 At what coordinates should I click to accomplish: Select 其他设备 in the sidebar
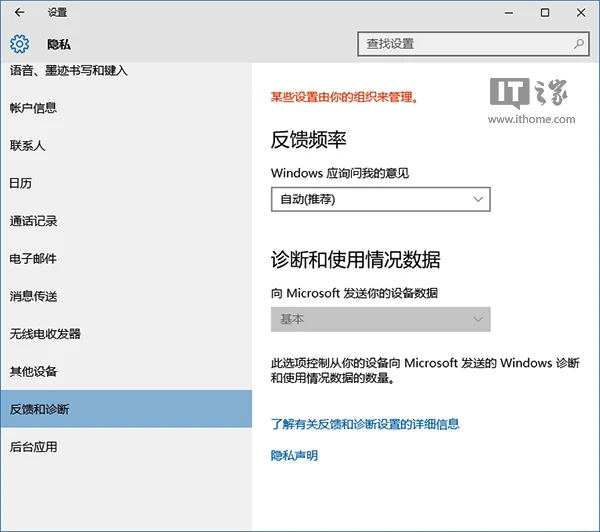coord(33,371)
